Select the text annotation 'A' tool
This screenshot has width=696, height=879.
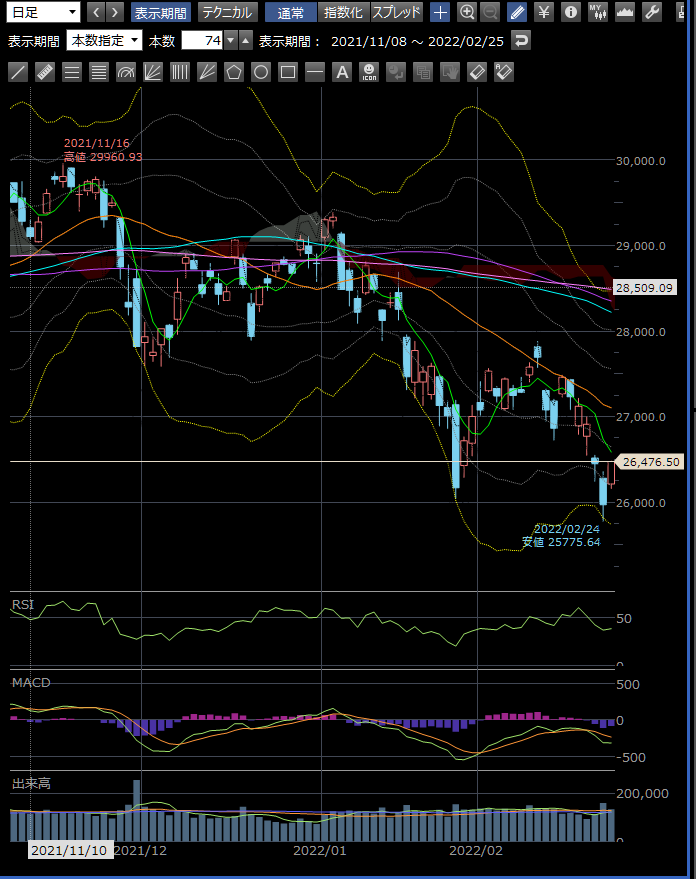click(342, 72)
